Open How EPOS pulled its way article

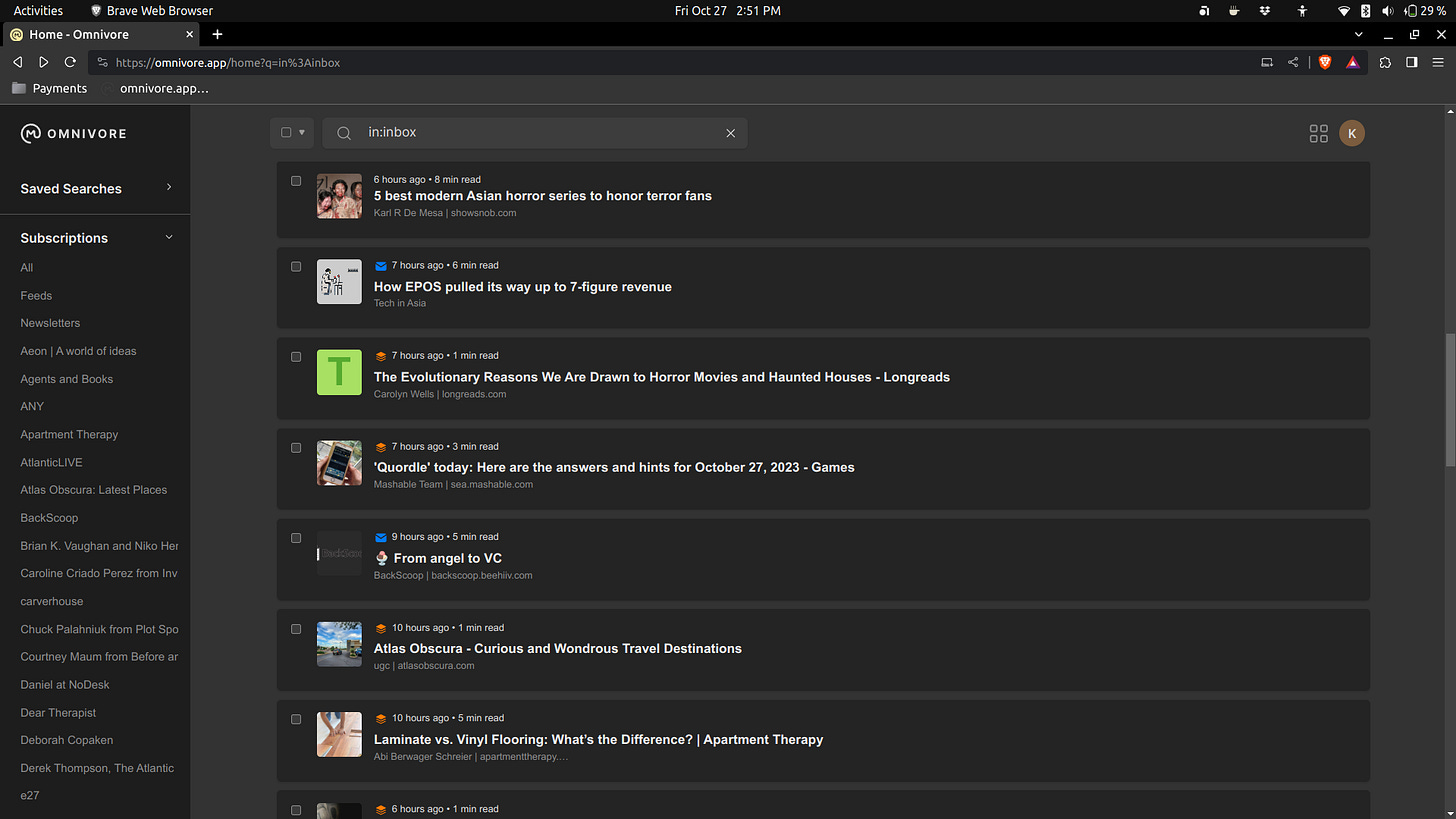(523, 287)
